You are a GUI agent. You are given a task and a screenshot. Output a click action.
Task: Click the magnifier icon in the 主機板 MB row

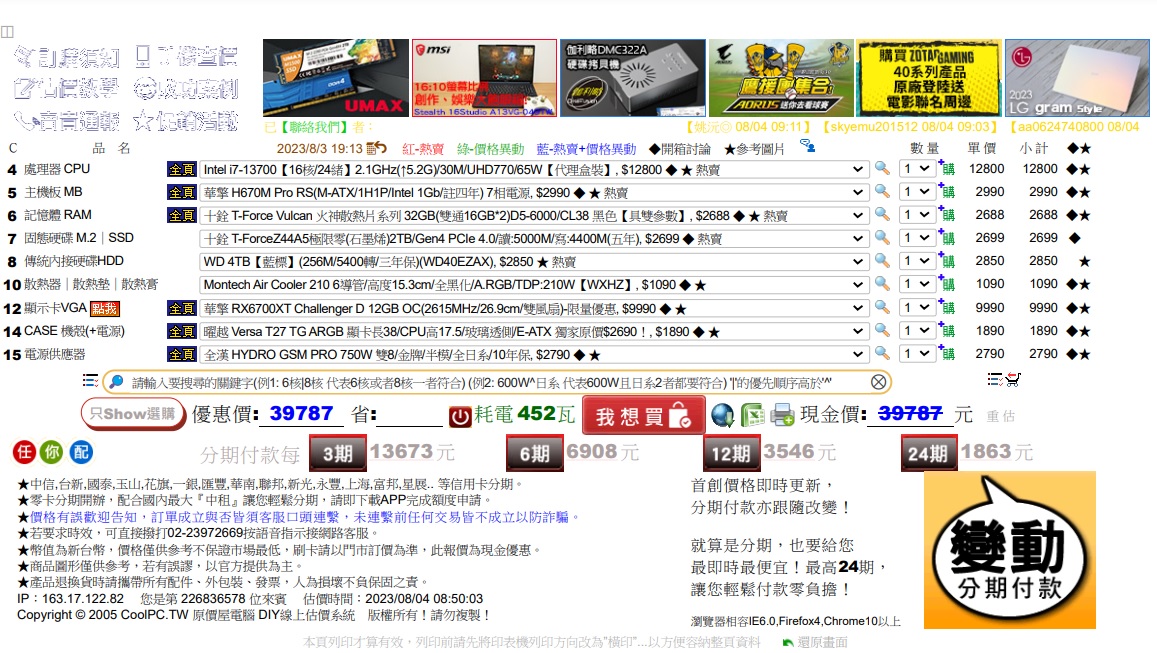coord(882,191)
